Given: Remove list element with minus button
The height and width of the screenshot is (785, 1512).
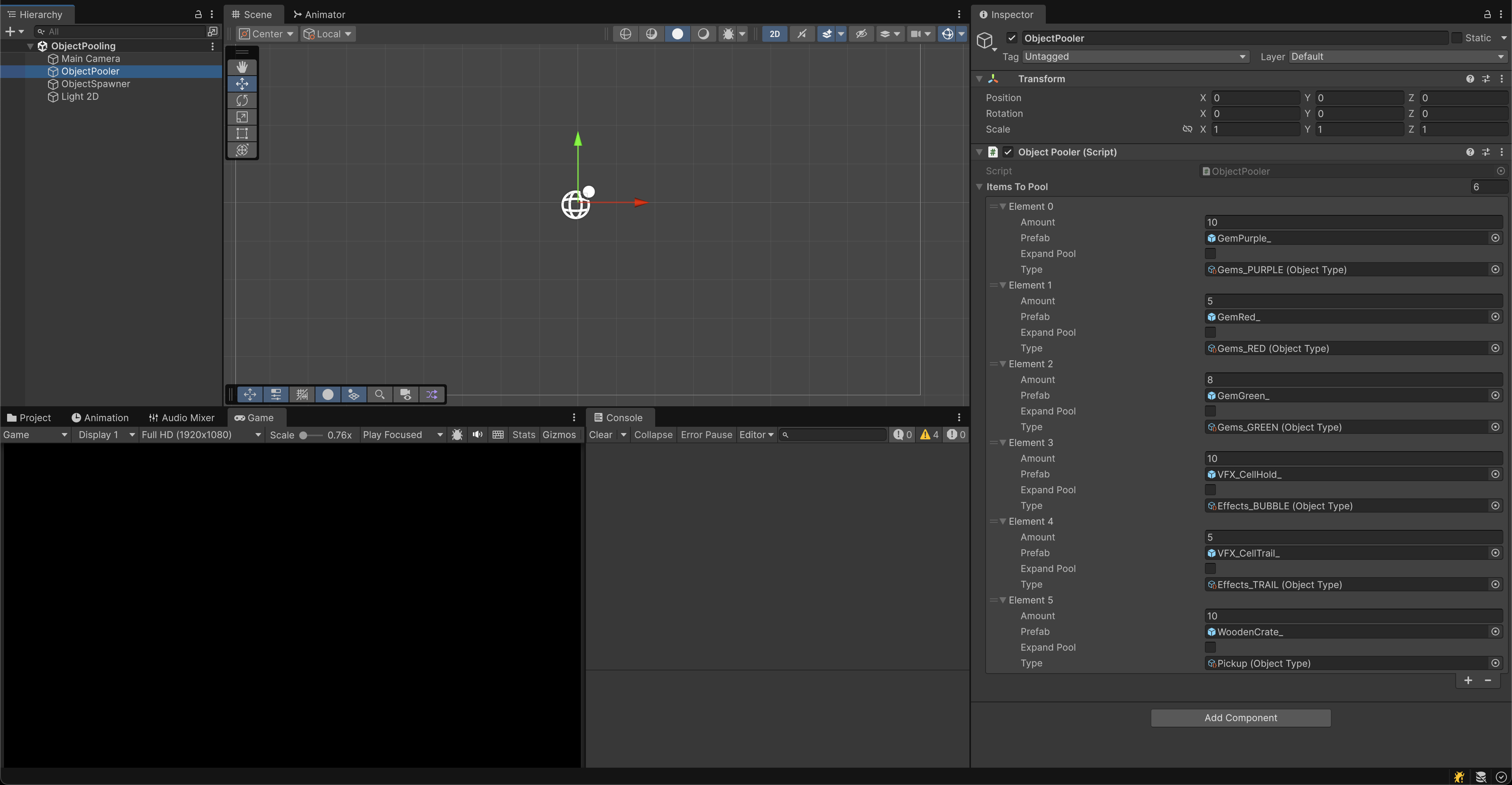Looking at the screenshot, I should click(1487, 681).
